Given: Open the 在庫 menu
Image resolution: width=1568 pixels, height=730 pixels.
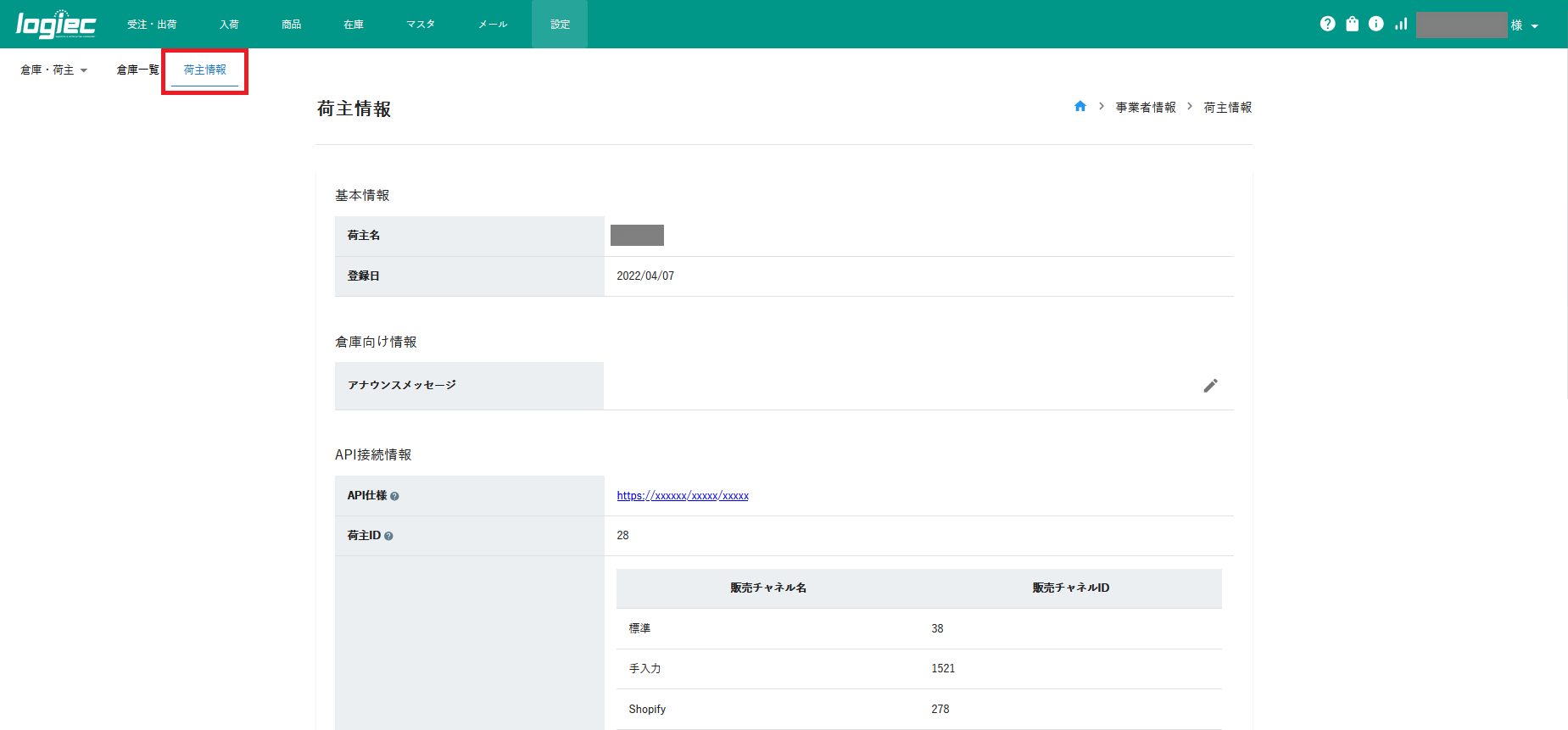Looking at the screenshot, I should click(x=354, y=25).
